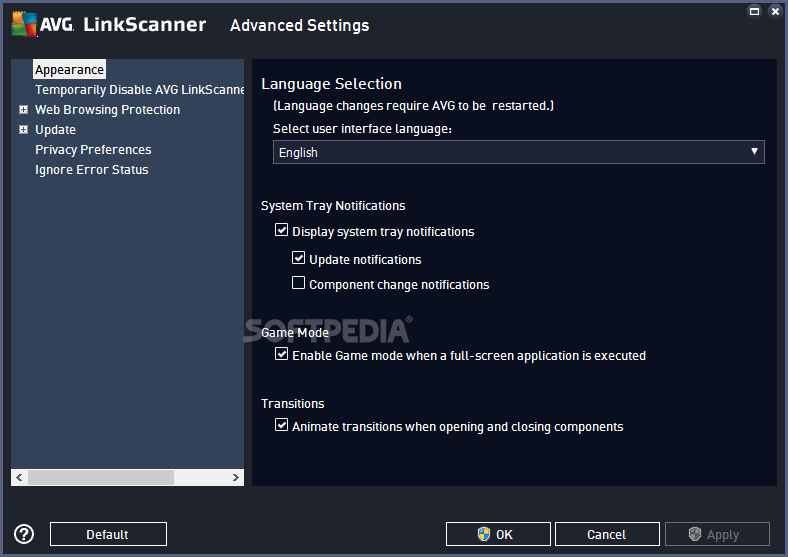Expand the Web Browsing Protection node
This screenshot has width=788, height=557.
pyautogui.click(x=23, y=109)
